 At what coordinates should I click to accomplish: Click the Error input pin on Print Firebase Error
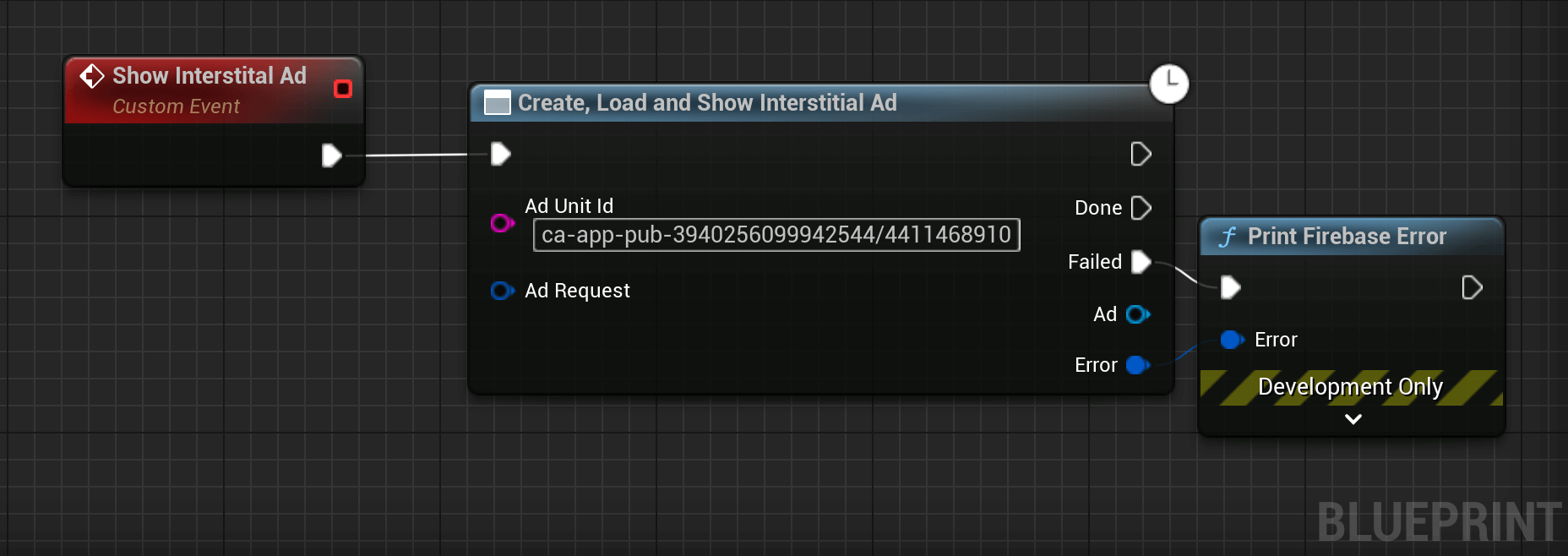point(1233,340)
